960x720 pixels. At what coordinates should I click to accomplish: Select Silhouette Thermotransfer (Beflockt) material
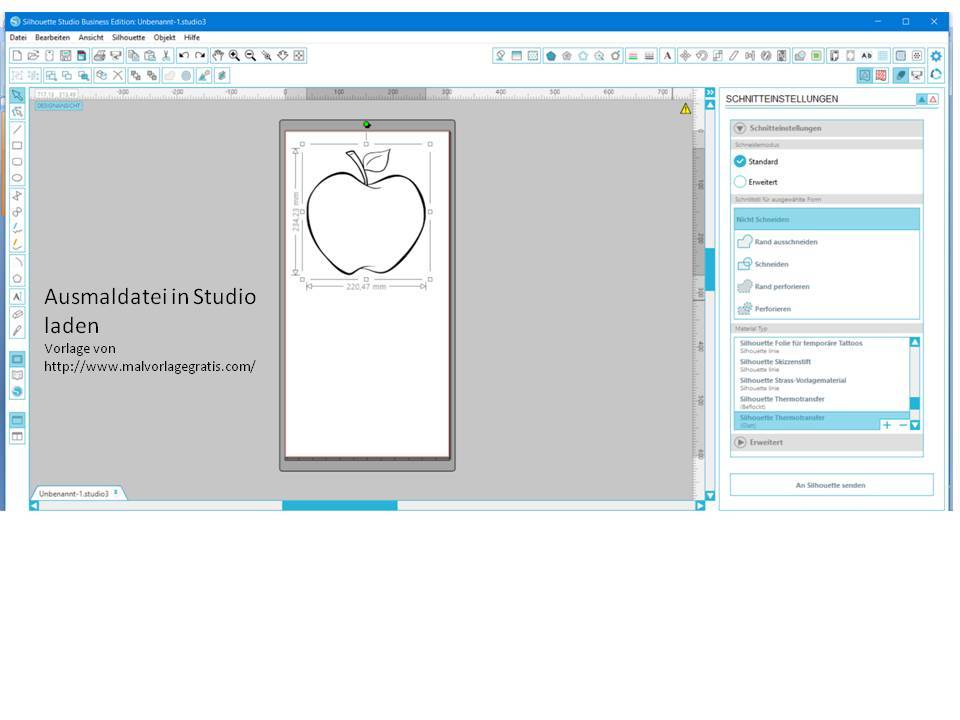pos(822,402)
